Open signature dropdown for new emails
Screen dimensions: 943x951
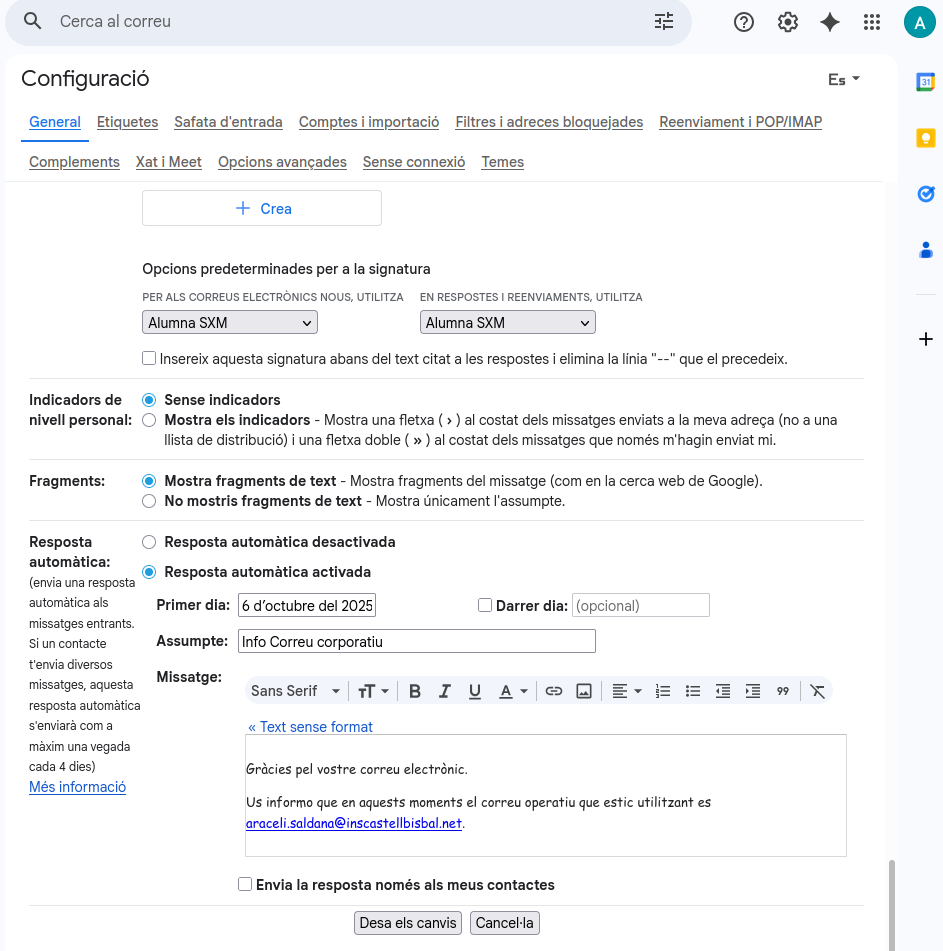pyautogui.click(x=230, y=322)
